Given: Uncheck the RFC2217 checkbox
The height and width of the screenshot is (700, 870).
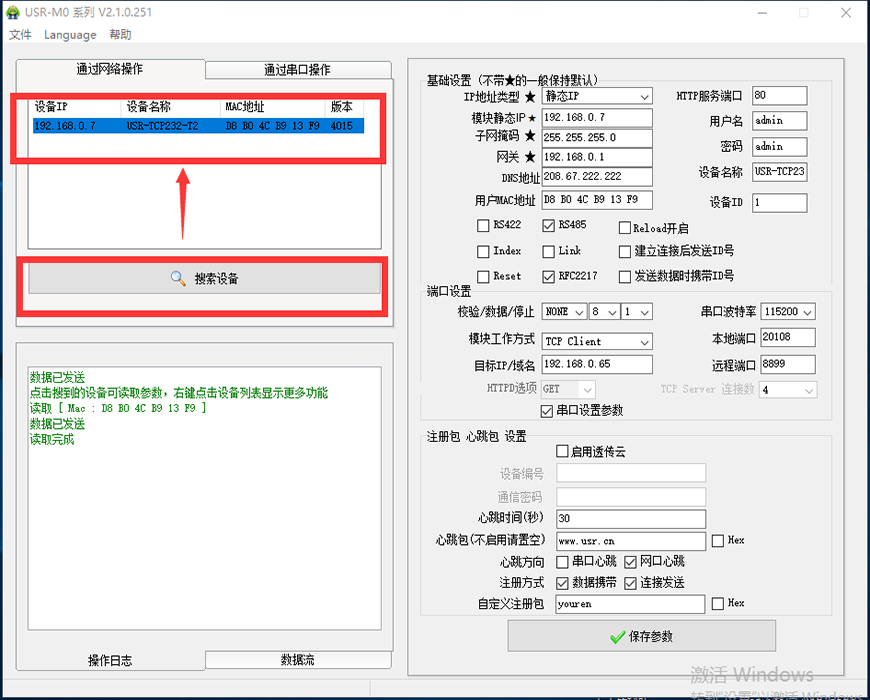Looking at the screenshot, I should click(548, 277).
